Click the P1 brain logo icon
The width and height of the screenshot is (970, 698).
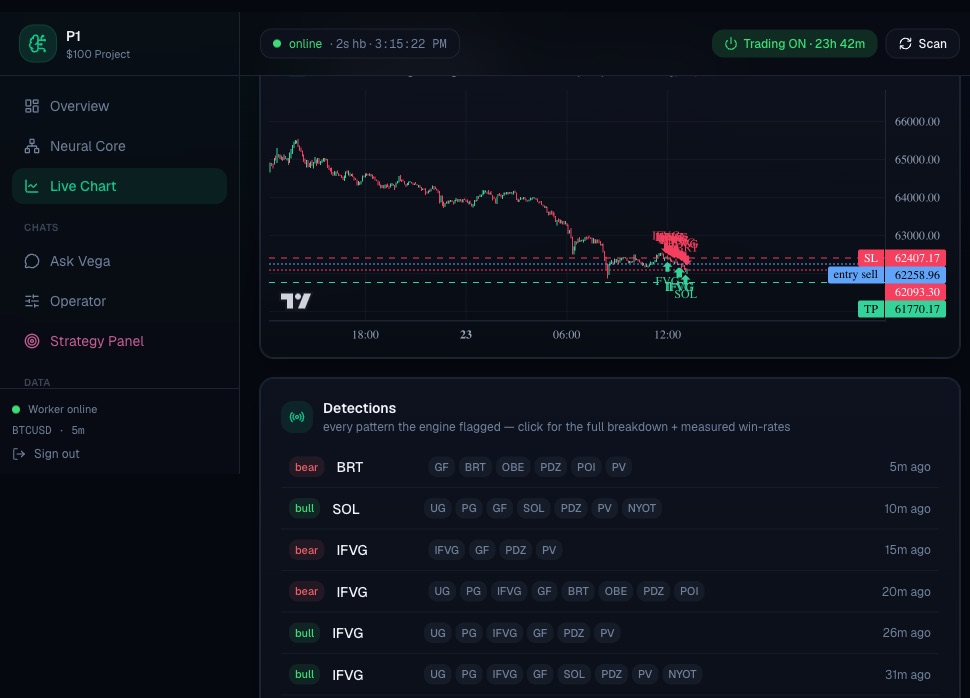38,44
